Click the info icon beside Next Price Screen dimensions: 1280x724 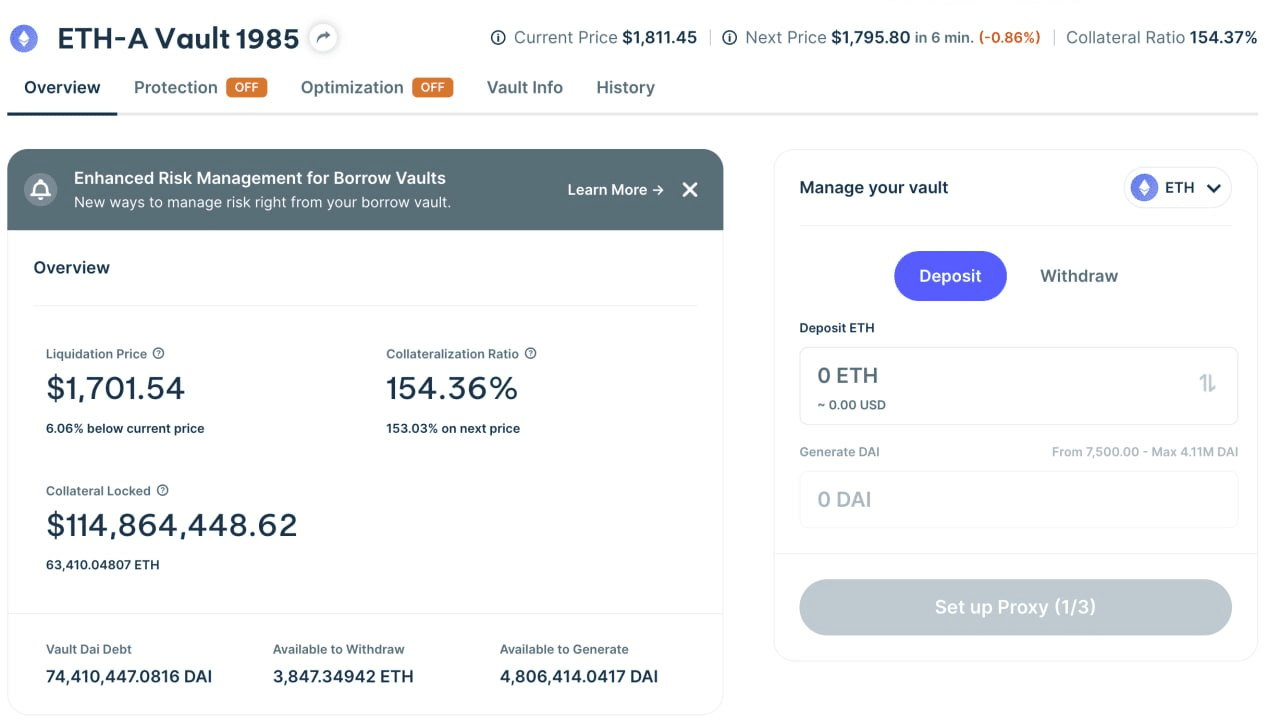point(730,38)
